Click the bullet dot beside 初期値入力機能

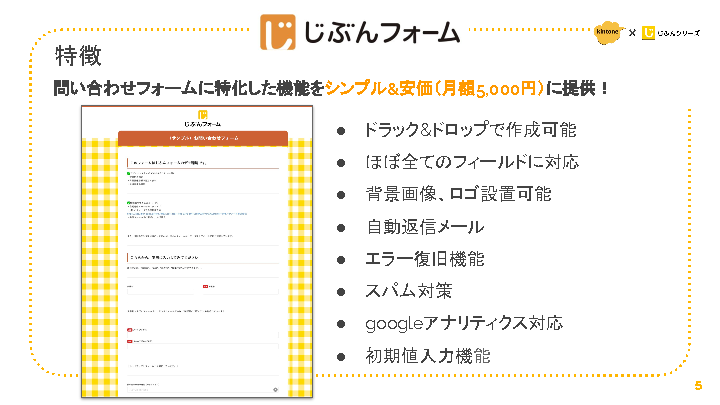(341, 356)
